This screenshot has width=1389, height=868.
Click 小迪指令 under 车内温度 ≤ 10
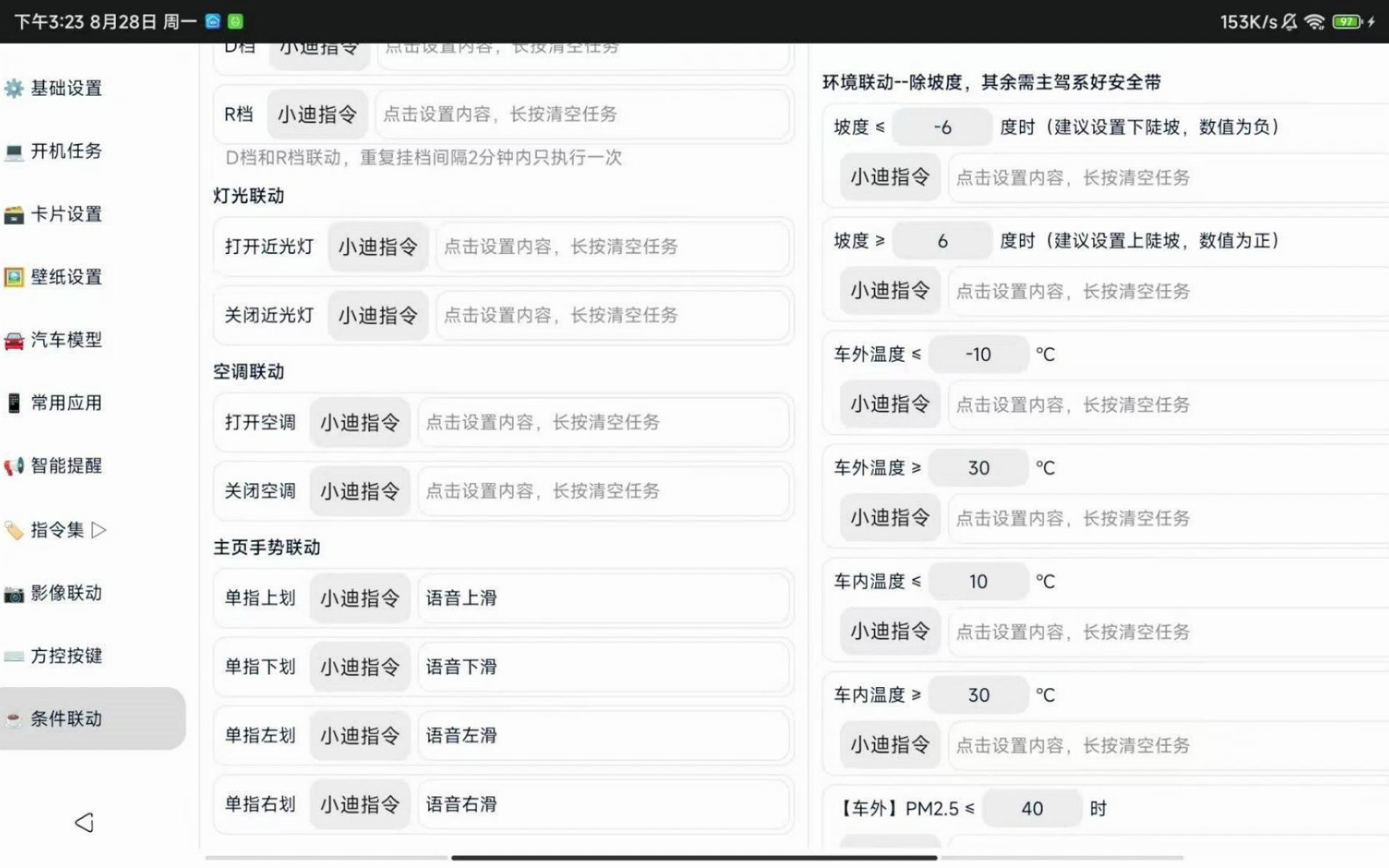point(891,632)
